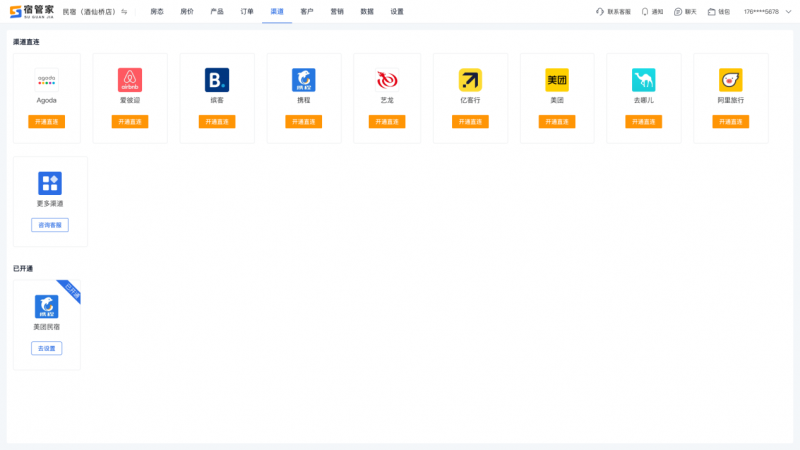Screen dimensions: 800x450
Task: Click the 联系客服 headset icon
Action: pyautogui.click(x=600, y=12)
